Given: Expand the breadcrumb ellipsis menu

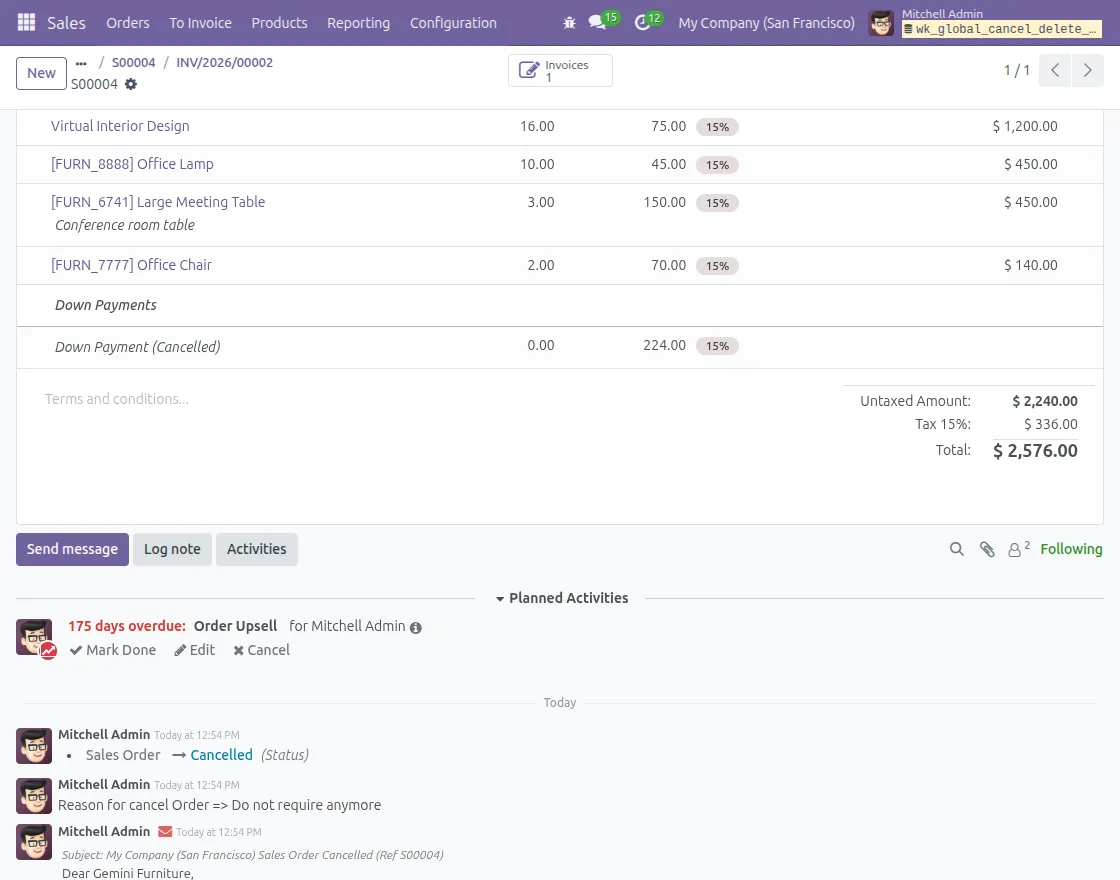Looking at the screenshot, I should click(x=82, y=63).
